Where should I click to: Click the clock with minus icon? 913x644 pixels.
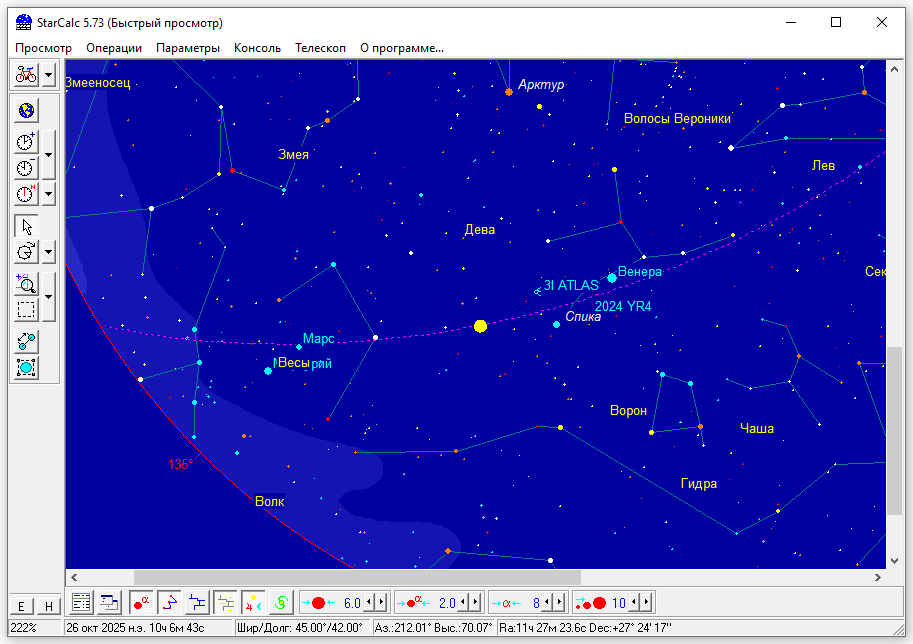click(x=26, y=168)
